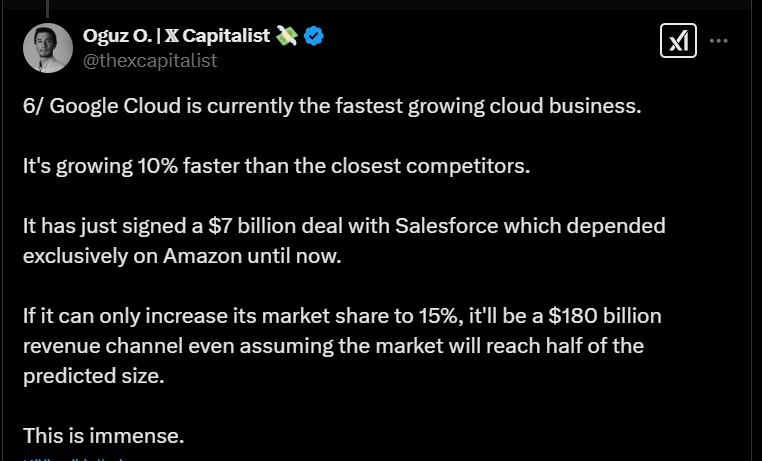Image resolution: width=762 pixels, height=461 pixels.
Task: Open the three-dot more options menu
Action: pos(718,41)
